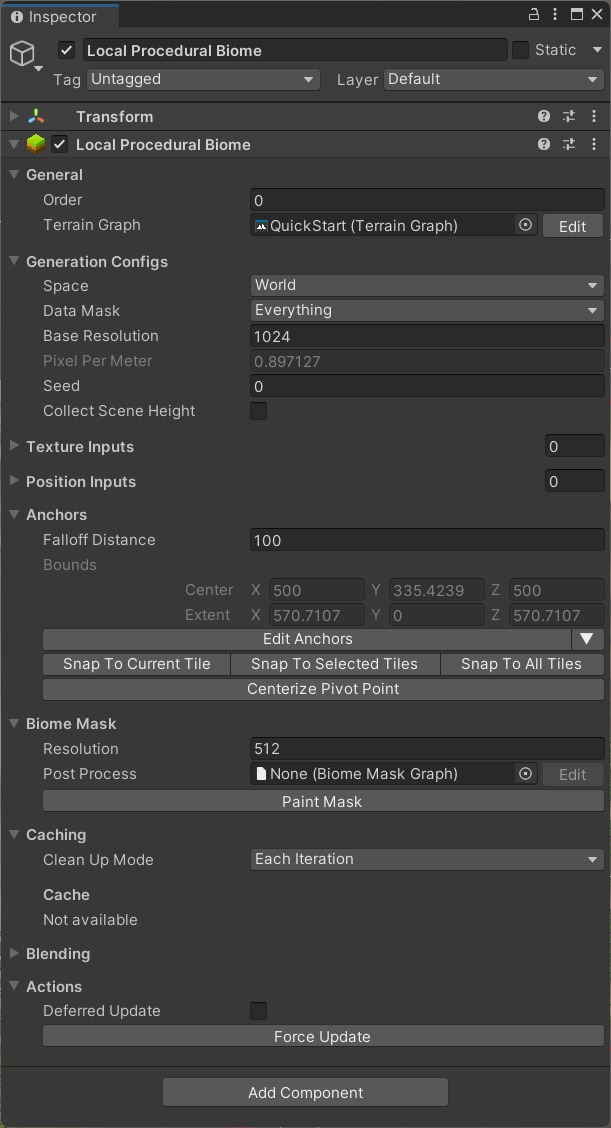Collapse the Generation Configs section
This screenshot has width=611, height=1128.
[14, 260]
